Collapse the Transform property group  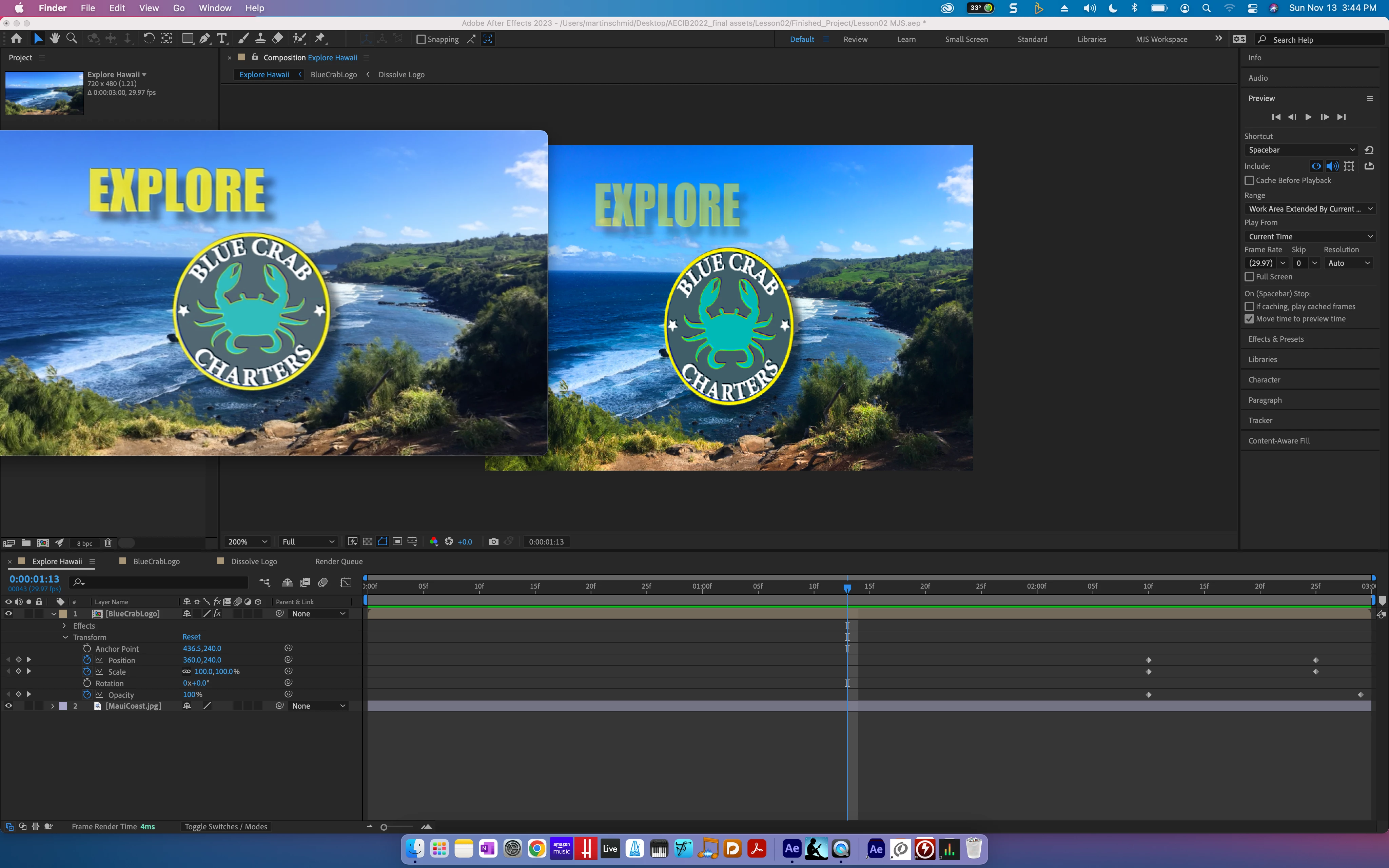coord(65,637)
